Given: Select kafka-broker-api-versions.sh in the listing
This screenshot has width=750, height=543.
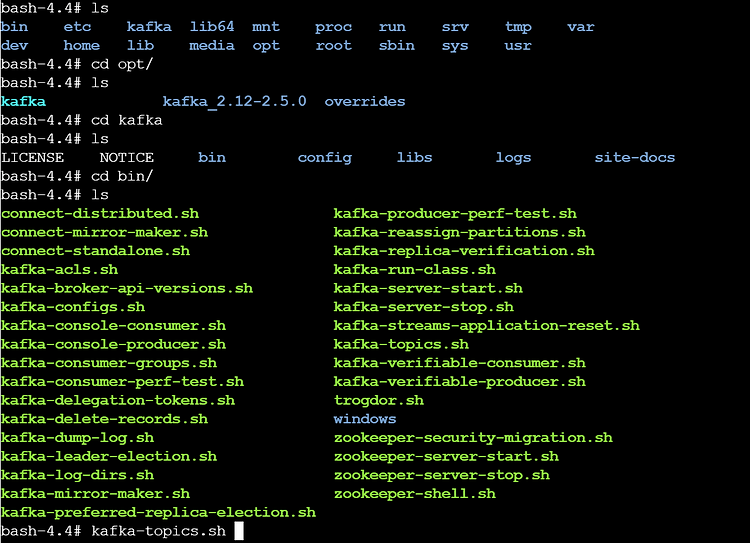Looking at the screenshot, I should click(x=127, y=288).
